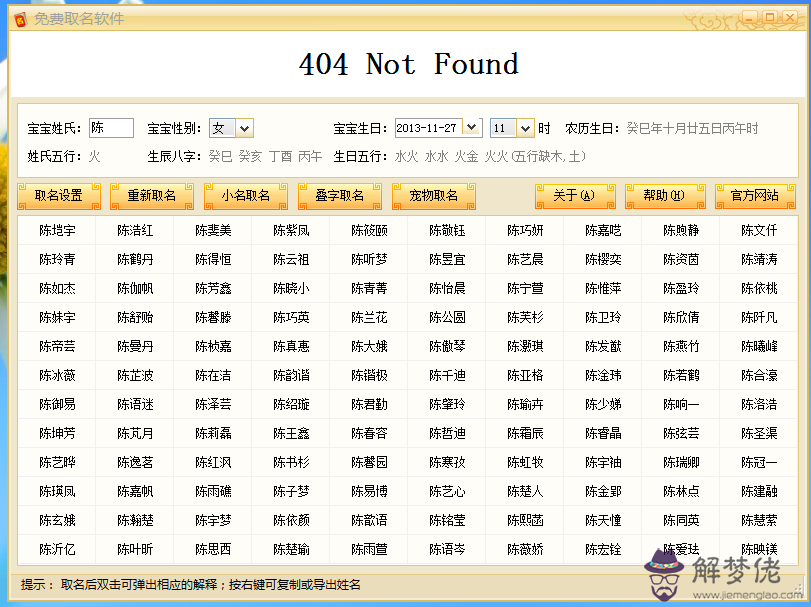Click 重新取名 to regenerate names
This screenshot has width=811, height=607.
[x=151, y=196]
